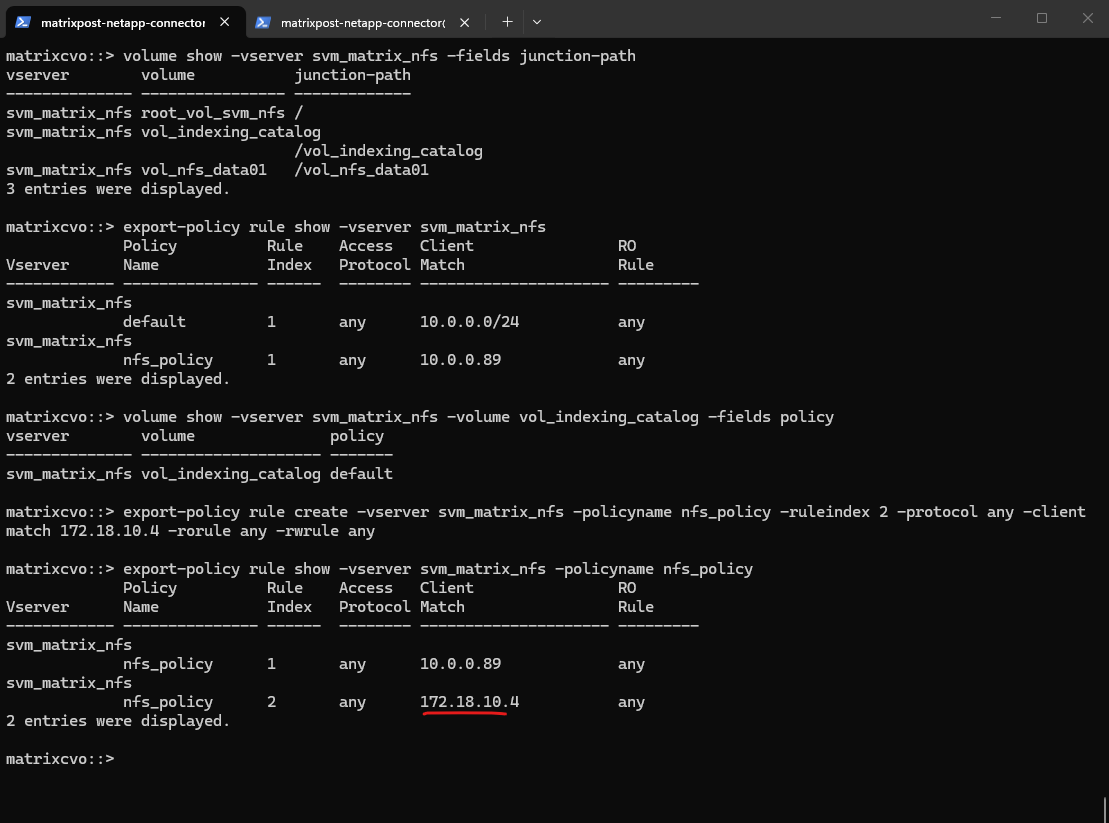Viewport: 1109px width, 823px height.
Task: Click the PowerShell icon on the second tab
Action: pyautogui.click(x=263, y=22)
